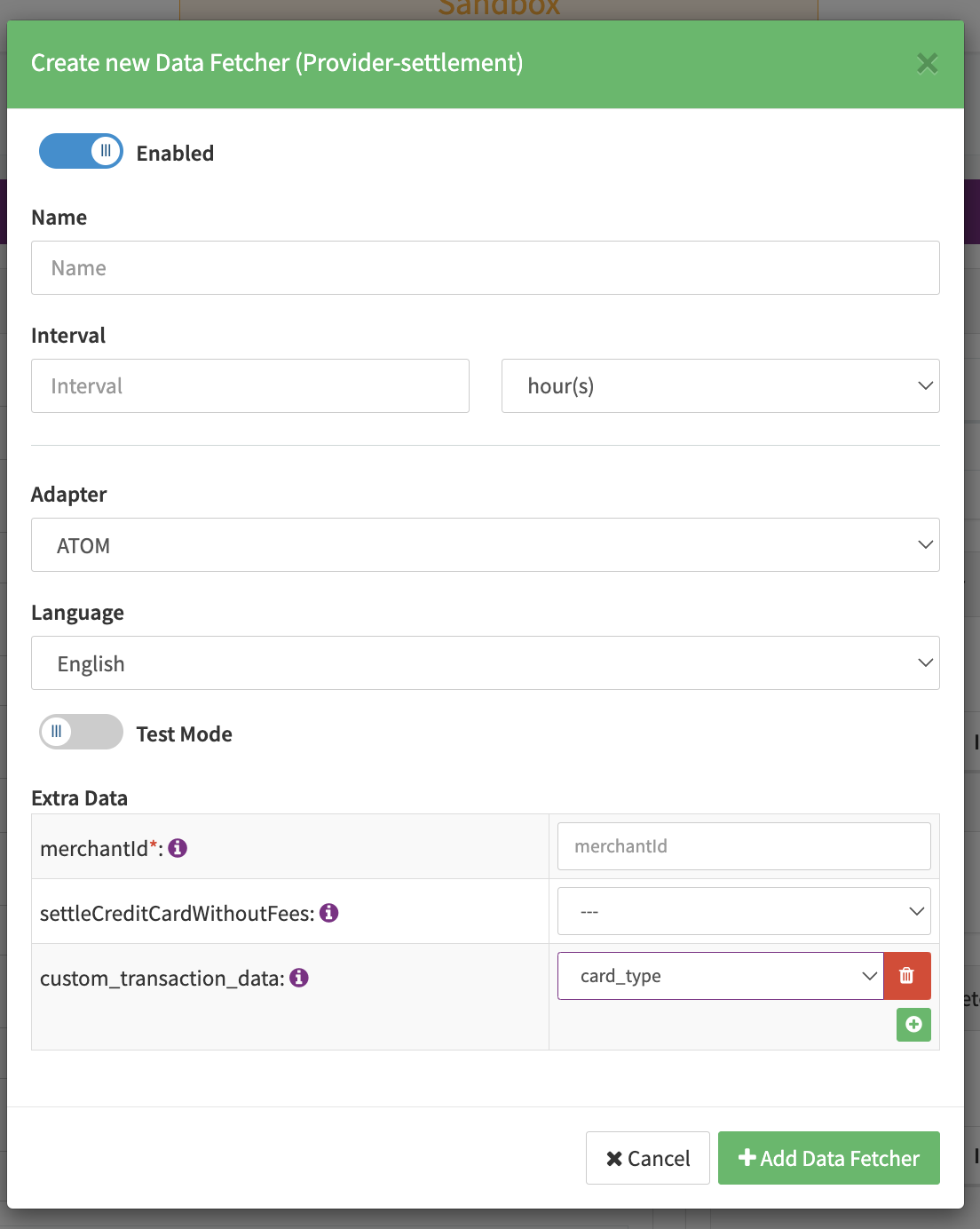The image size is (980, 1229).
Task: Turn on Test Mode toggle
Action: tap(81, 732)
